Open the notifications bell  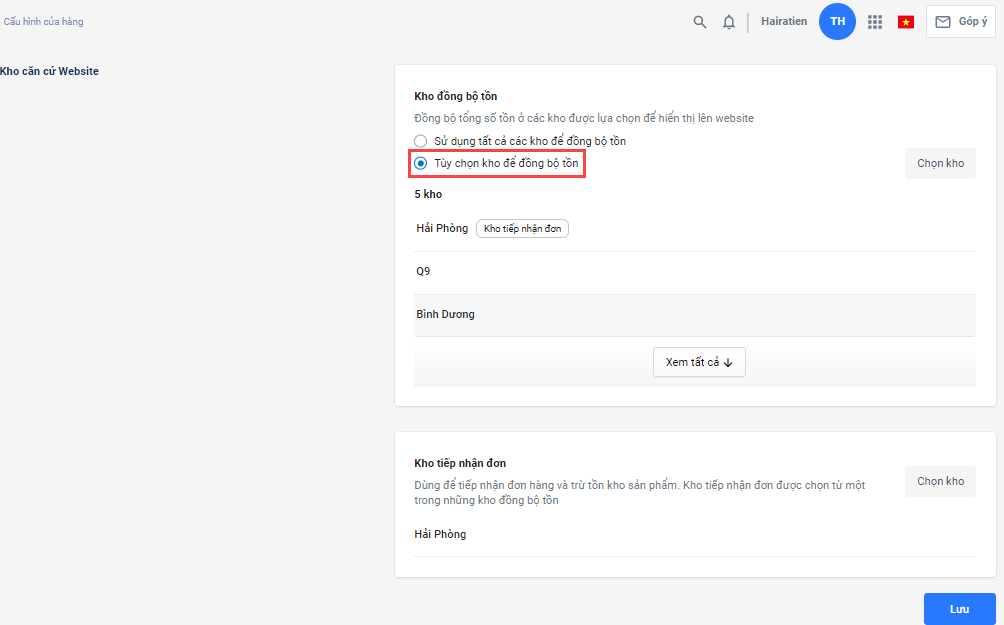pyautogui.click(x=729, y=22)
